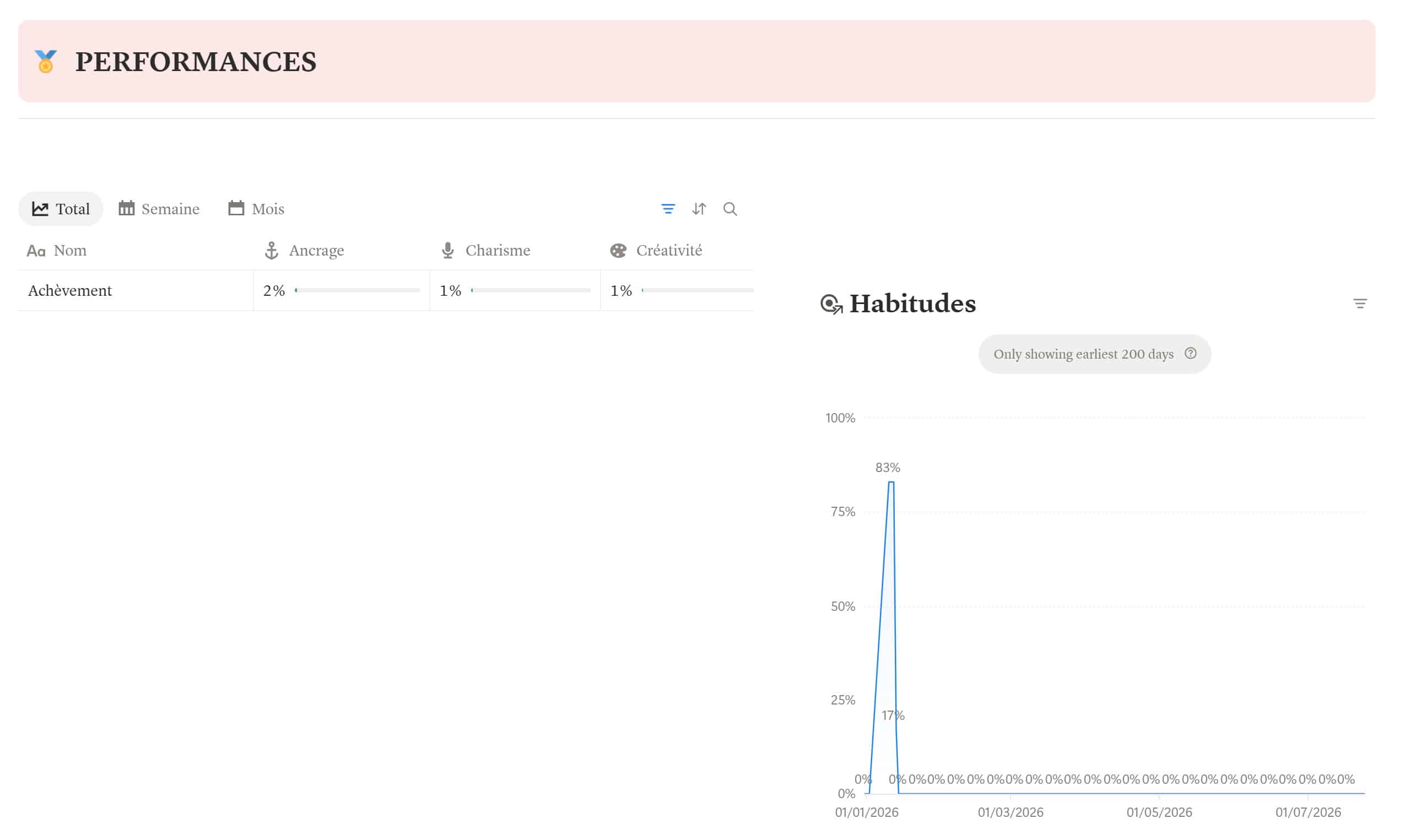Click the help icon in the 200 days notice
Viewport: 1405px width, 840px height.
pyautogui.click(x=1191, y=353)
